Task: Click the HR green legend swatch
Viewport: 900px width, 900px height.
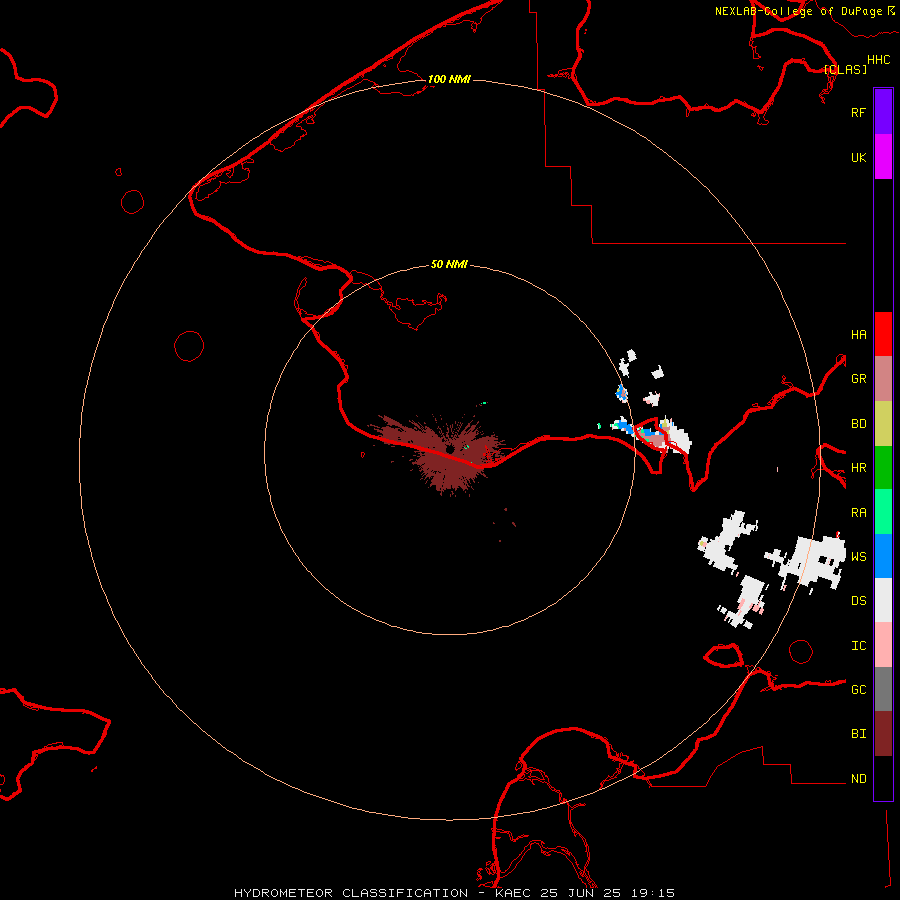Action: click(883, 468)
